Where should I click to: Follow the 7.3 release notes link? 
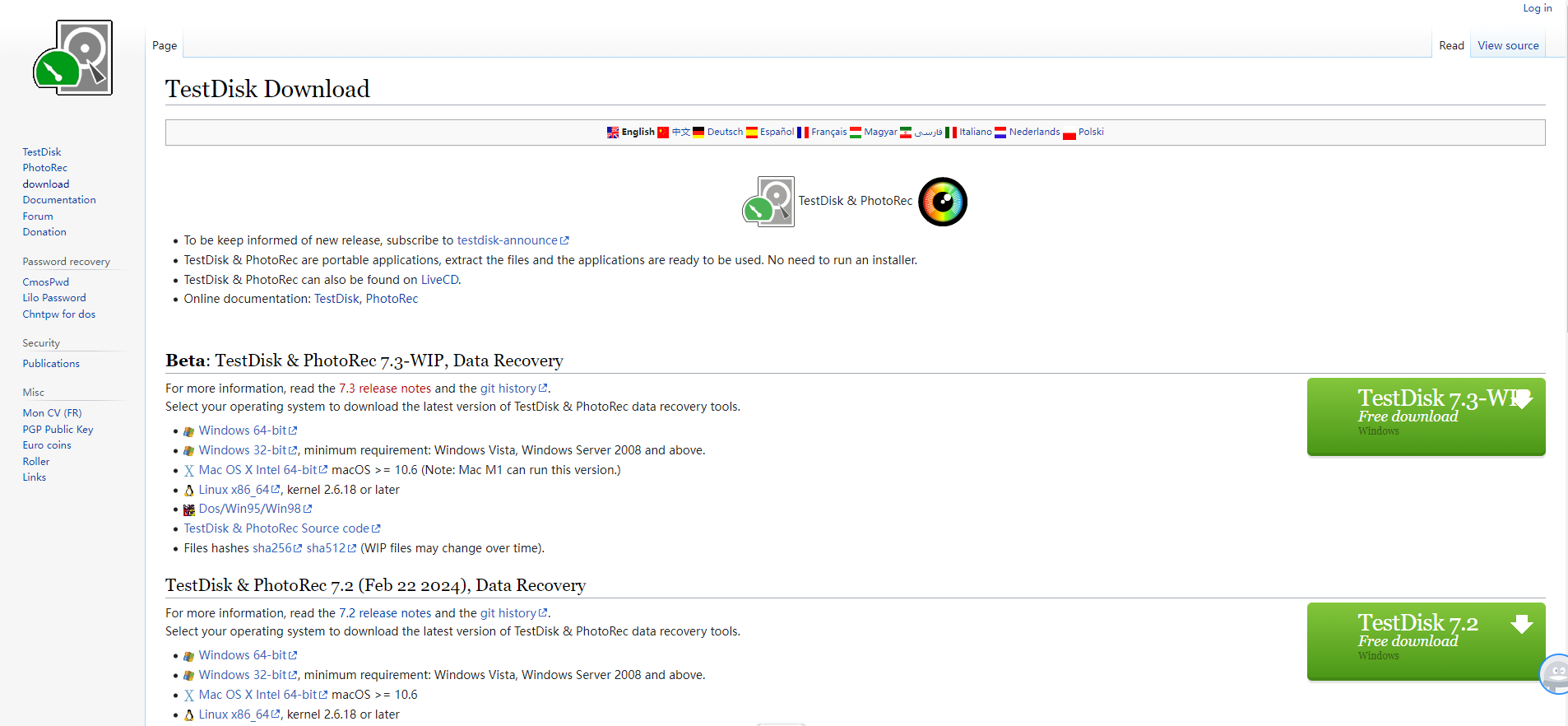(x=385, y=389)
